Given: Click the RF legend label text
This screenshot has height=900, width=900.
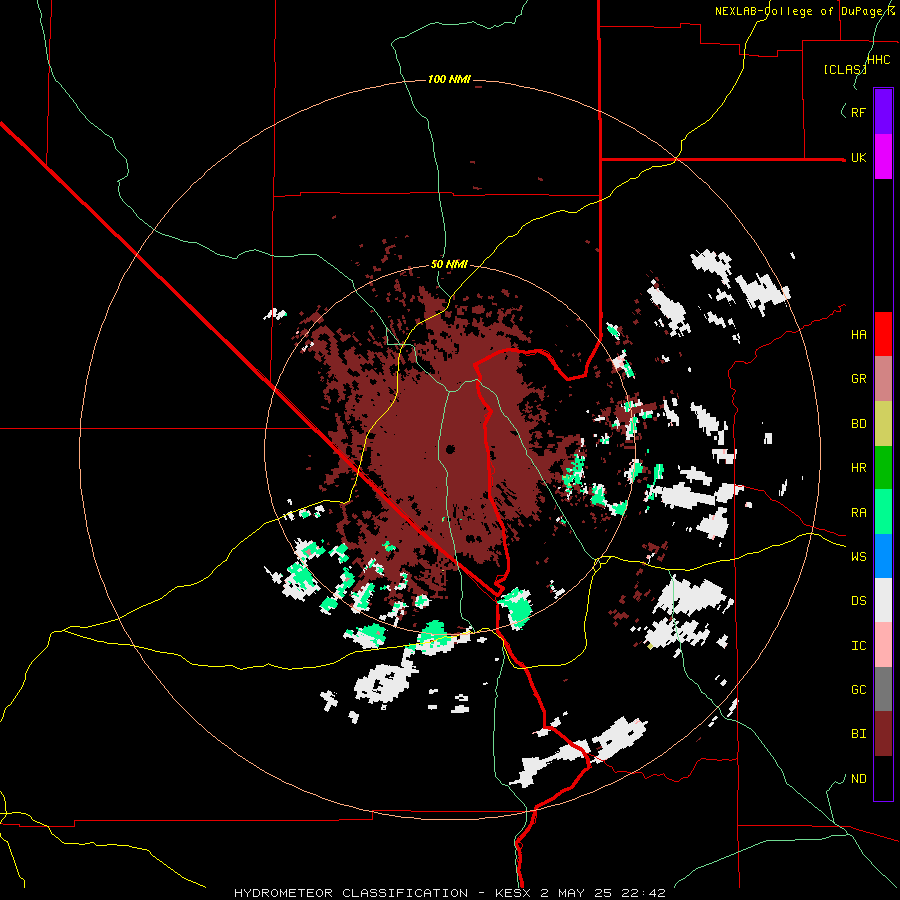Looking at the screenshot, I should (x=859, y=112).
